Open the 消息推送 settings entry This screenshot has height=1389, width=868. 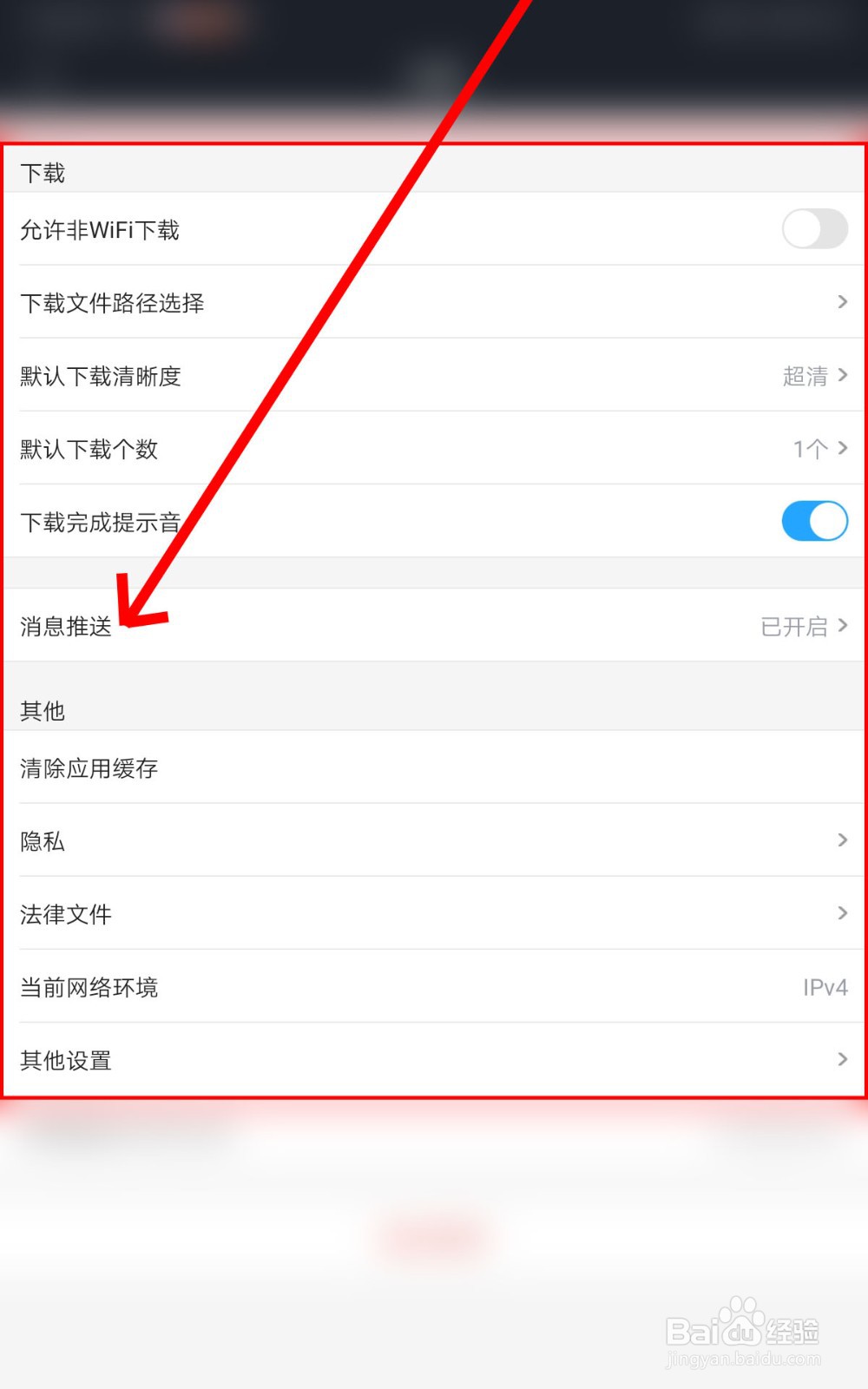coord(434,625)
